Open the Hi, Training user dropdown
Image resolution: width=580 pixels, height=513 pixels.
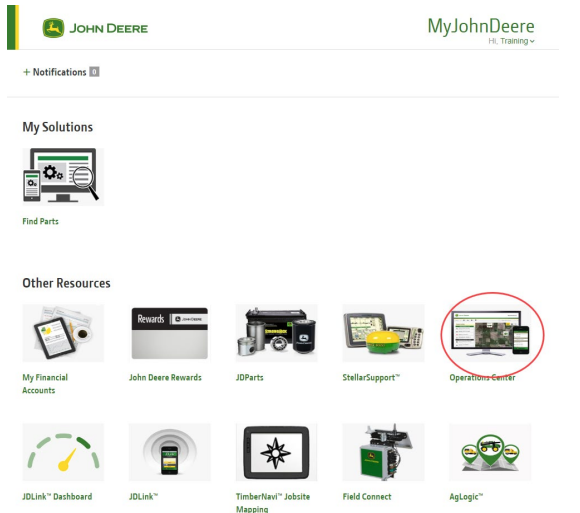(x=511, y=41)
